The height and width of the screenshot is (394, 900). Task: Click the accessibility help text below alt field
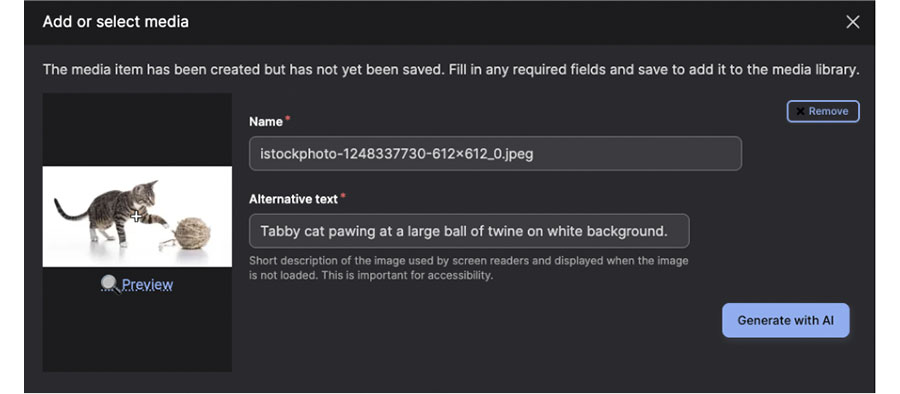(468, 268)
